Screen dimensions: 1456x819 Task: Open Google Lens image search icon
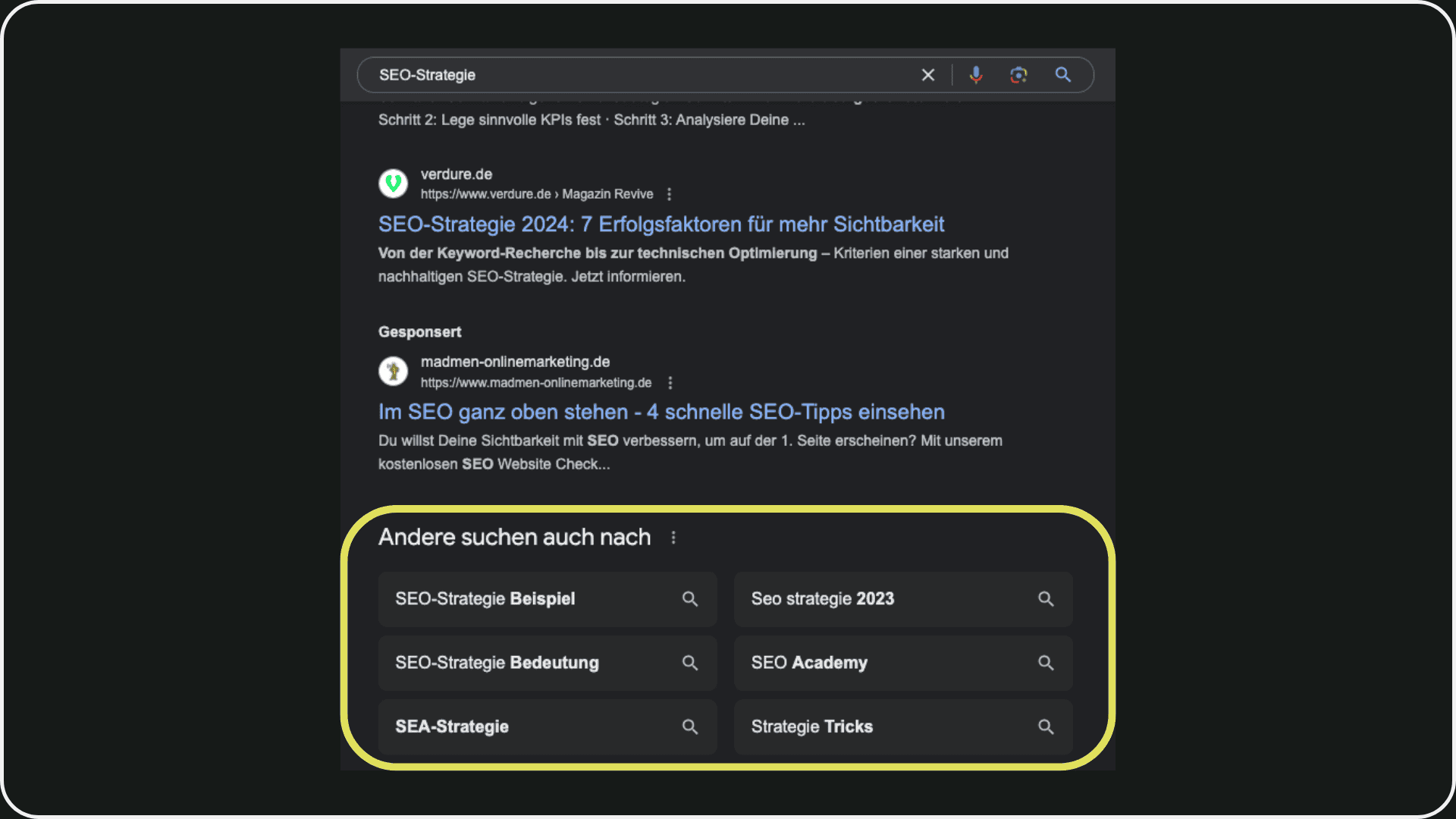1018,75
